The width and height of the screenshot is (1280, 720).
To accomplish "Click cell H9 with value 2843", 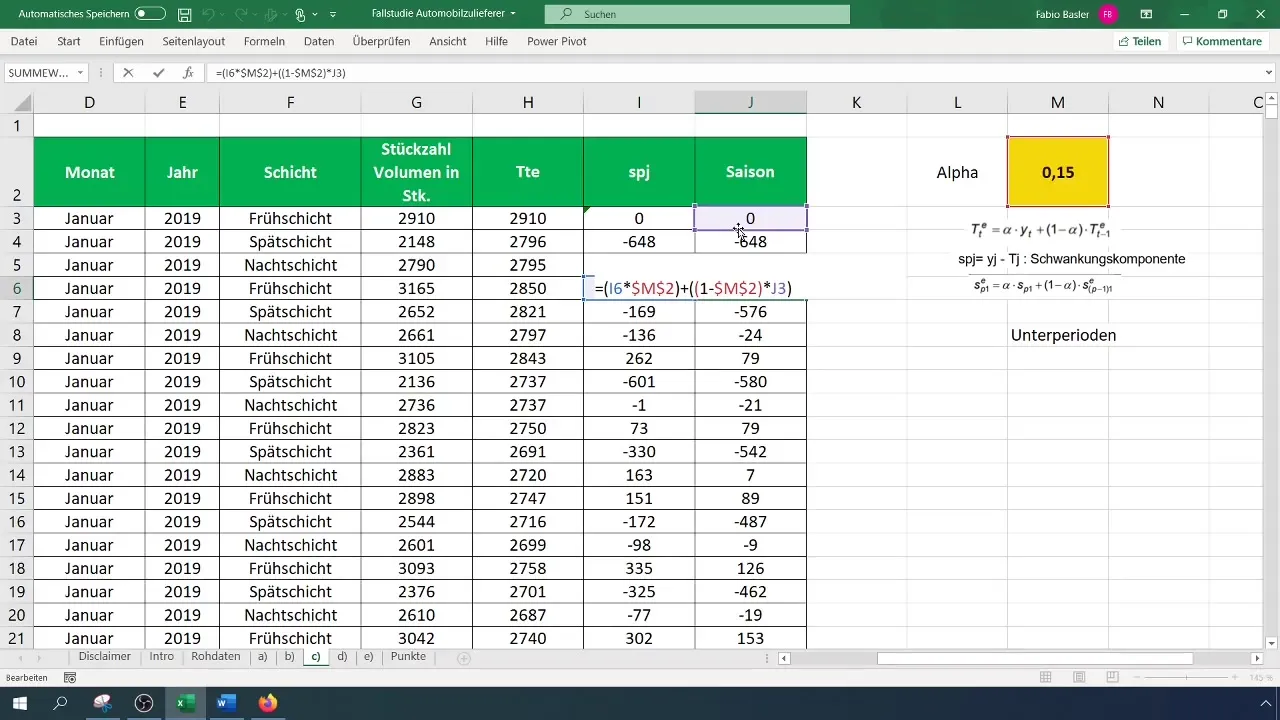I will point(527,359).
